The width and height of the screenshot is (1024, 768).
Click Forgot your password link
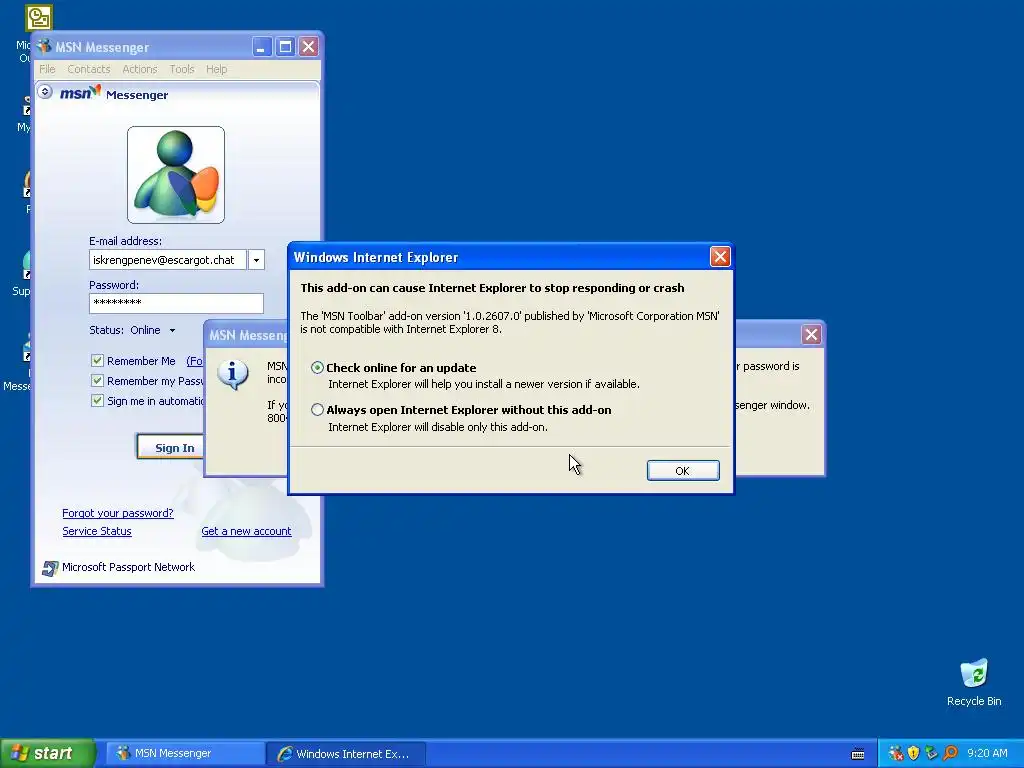[x=118, y=513]
